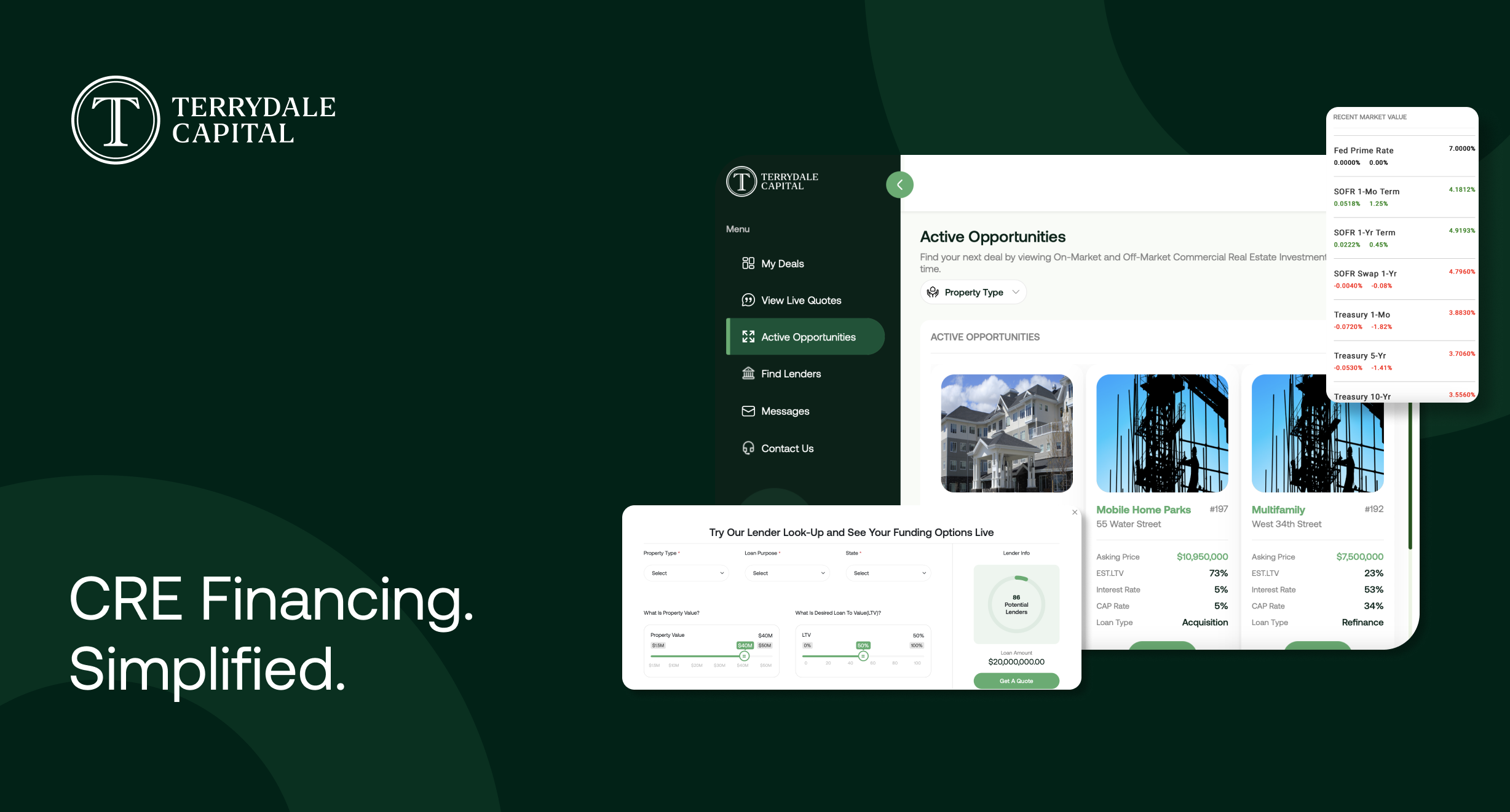
Task: Click the Property Type filter hand icon
Action: coord(933,292)
